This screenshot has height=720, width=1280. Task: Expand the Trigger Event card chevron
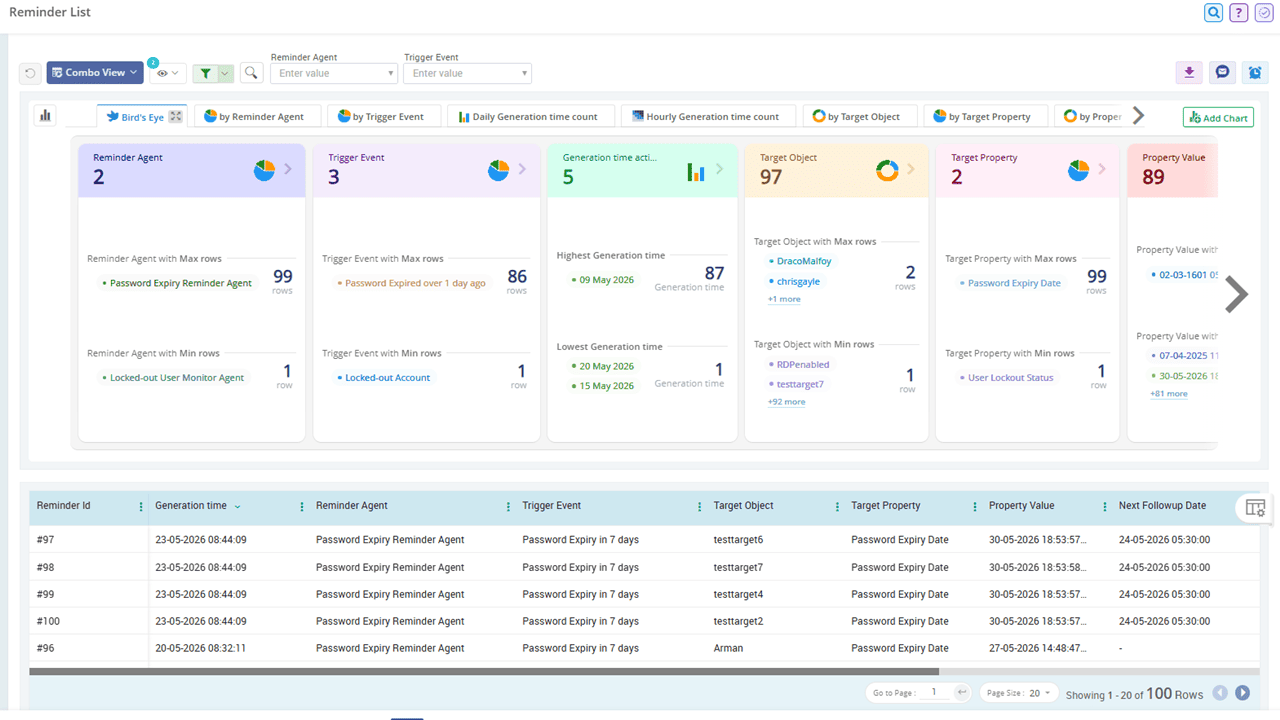point(522,169)
